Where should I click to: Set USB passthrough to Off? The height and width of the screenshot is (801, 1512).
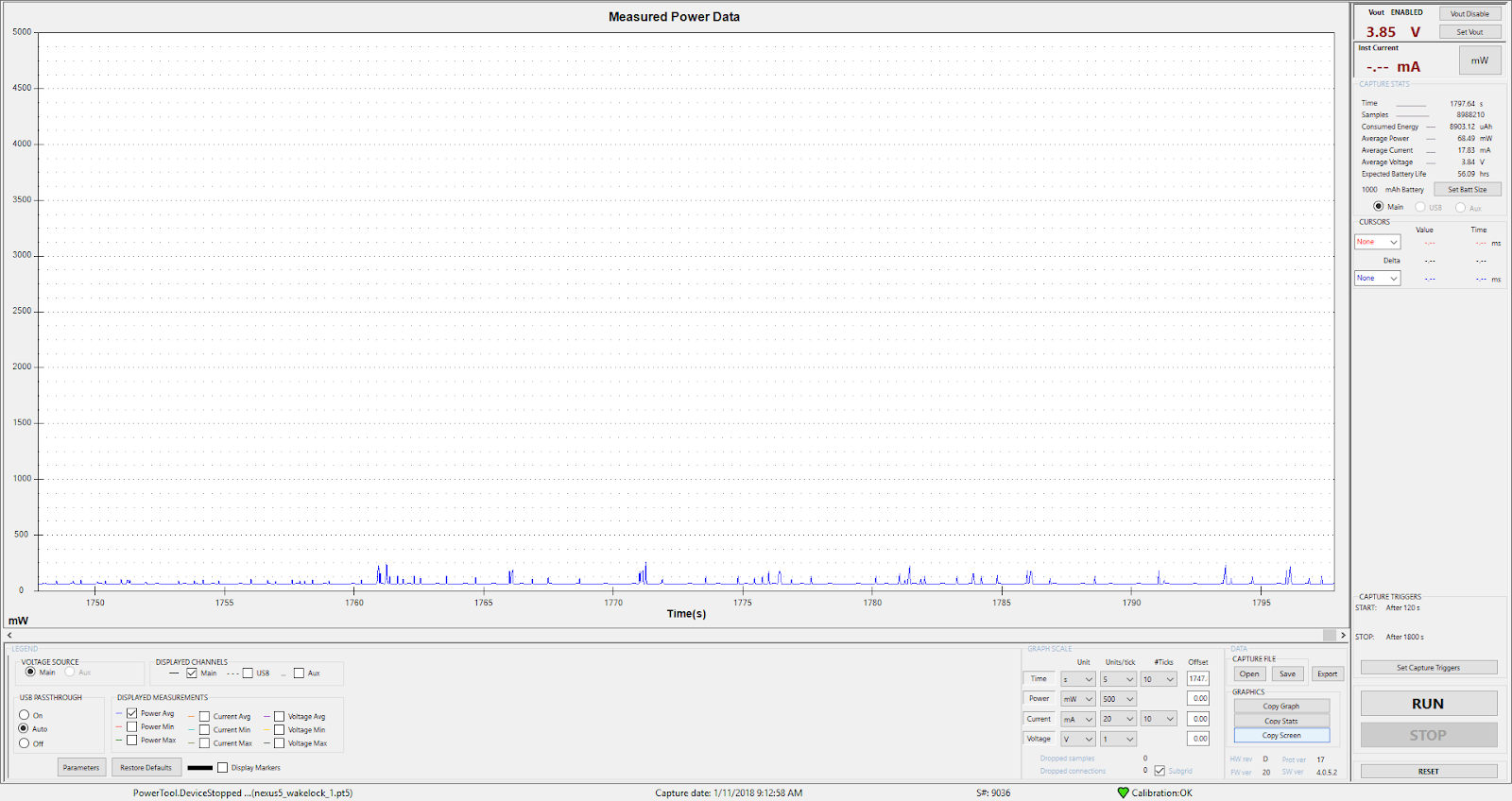pos(24,743)
